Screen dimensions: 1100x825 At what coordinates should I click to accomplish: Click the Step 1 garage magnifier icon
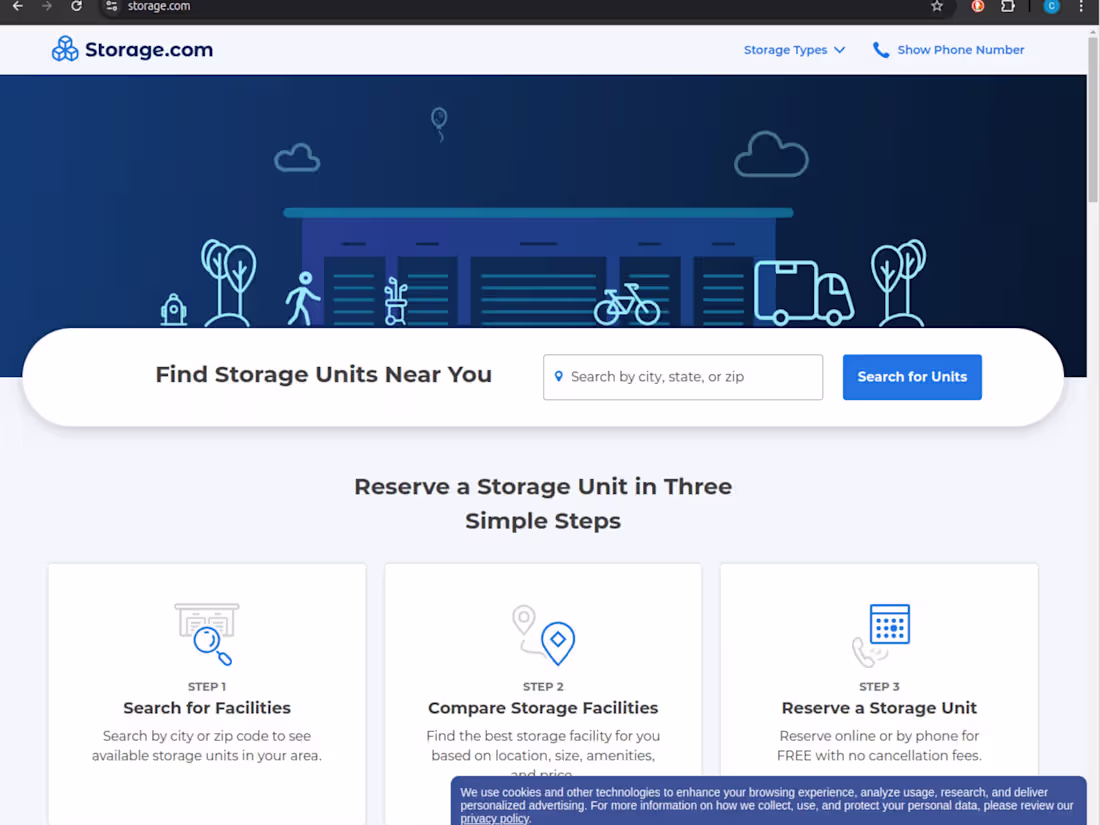pos(206,634)
